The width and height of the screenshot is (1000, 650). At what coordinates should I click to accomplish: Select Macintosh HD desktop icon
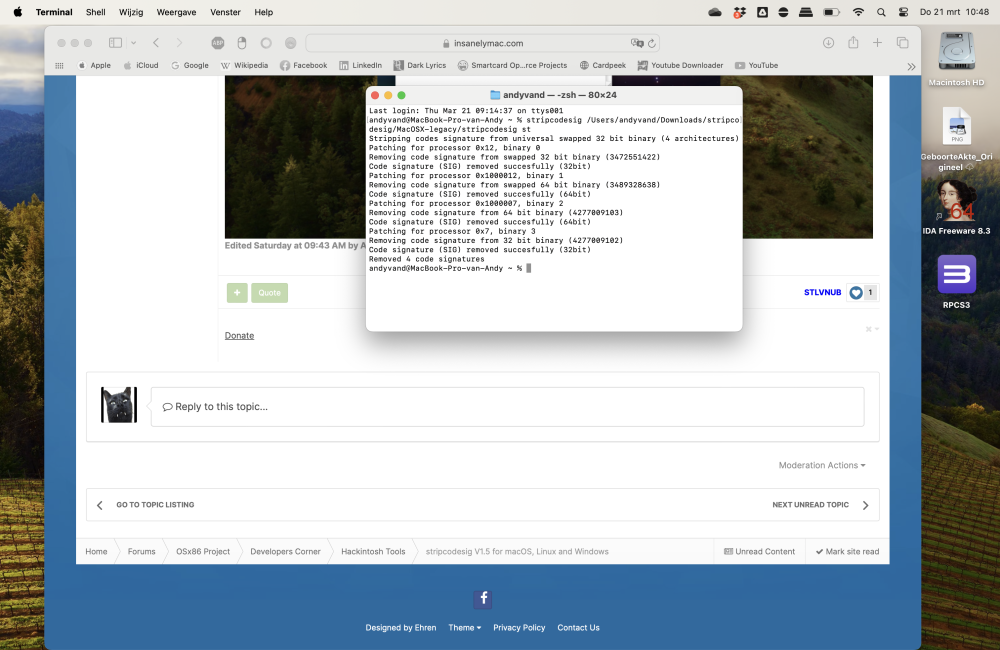click(x=956, y=59)
